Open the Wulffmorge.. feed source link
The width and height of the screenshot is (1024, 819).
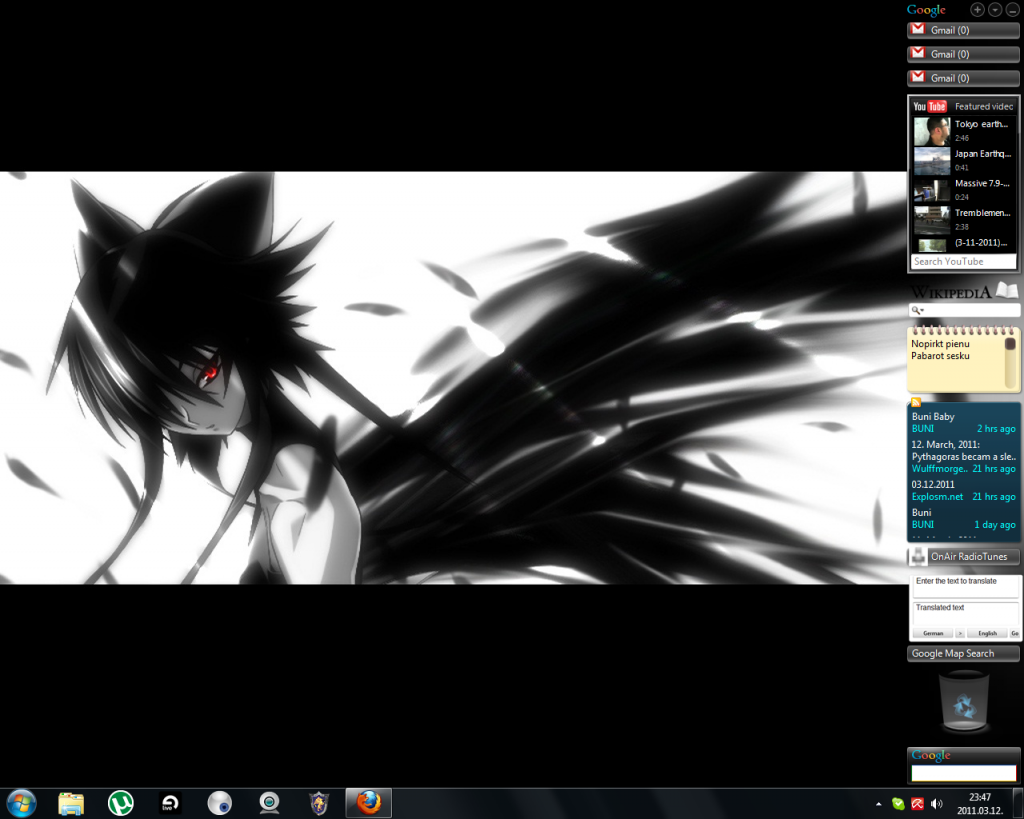pos(939,469)
